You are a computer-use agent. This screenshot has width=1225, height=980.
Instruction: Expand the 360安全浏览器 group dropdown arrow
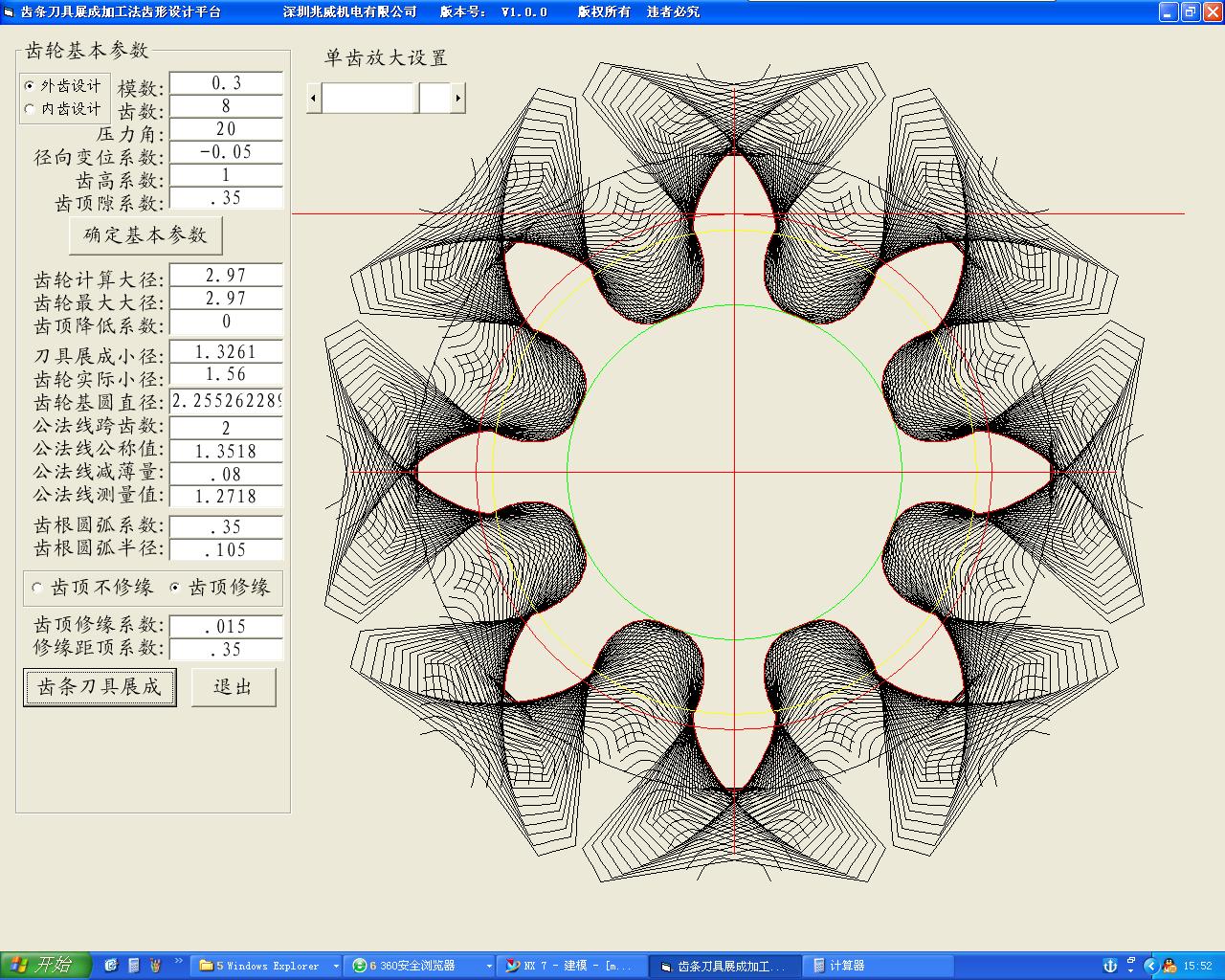click(489, 966)
